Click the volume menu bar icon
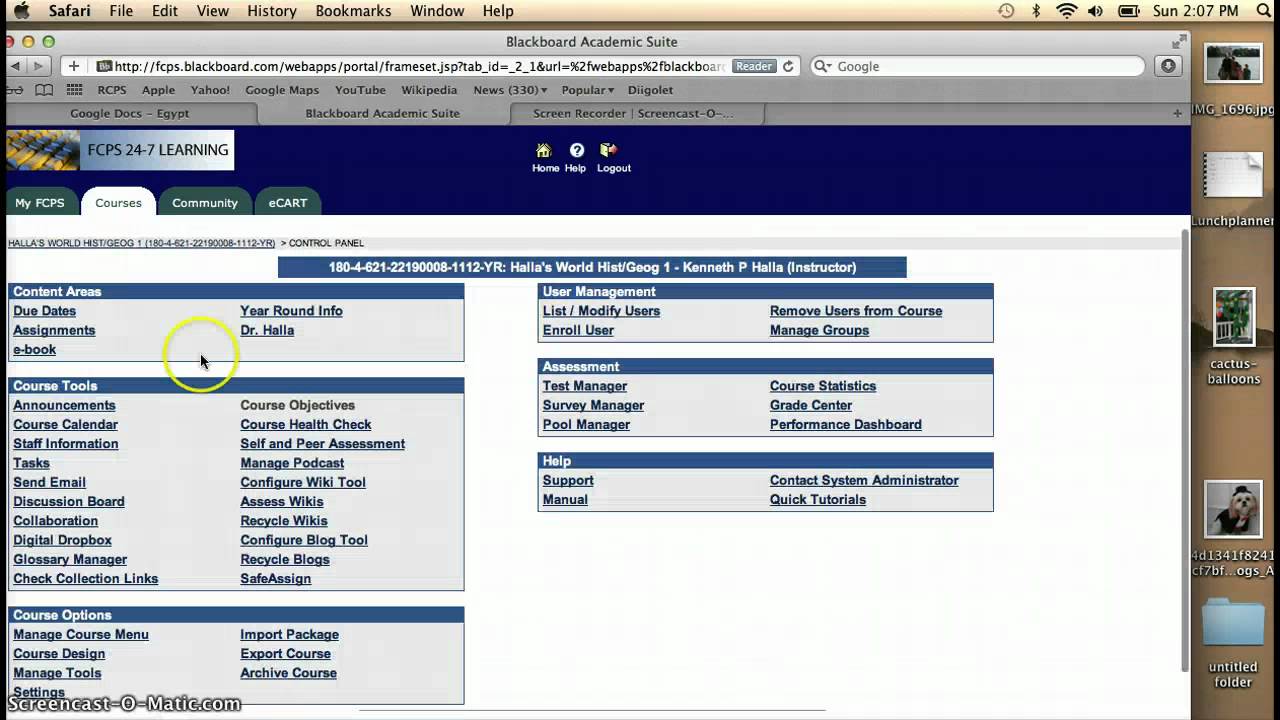The height and width of the screenshot is (720, 1280). 1096,11
